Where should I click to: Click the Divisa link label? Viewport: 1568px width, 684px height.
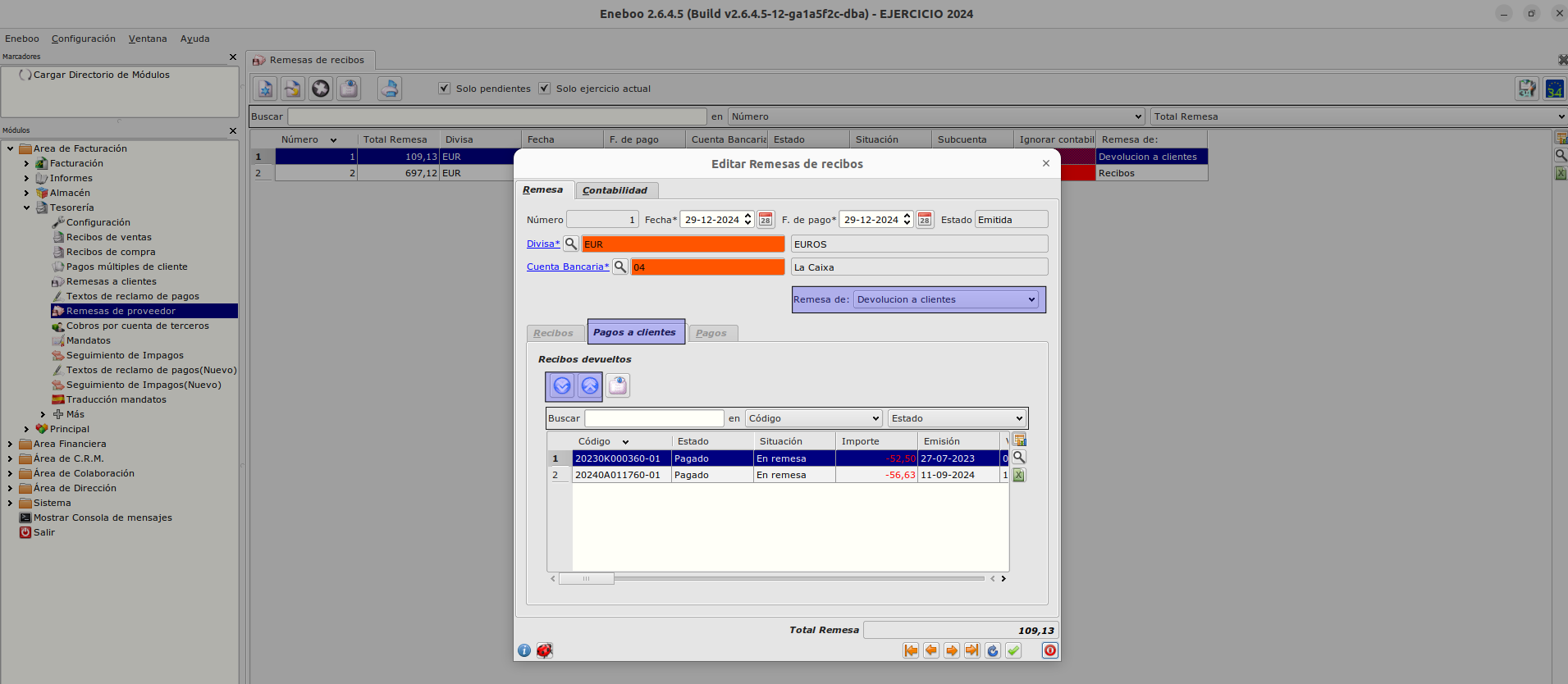click(543, 244)
